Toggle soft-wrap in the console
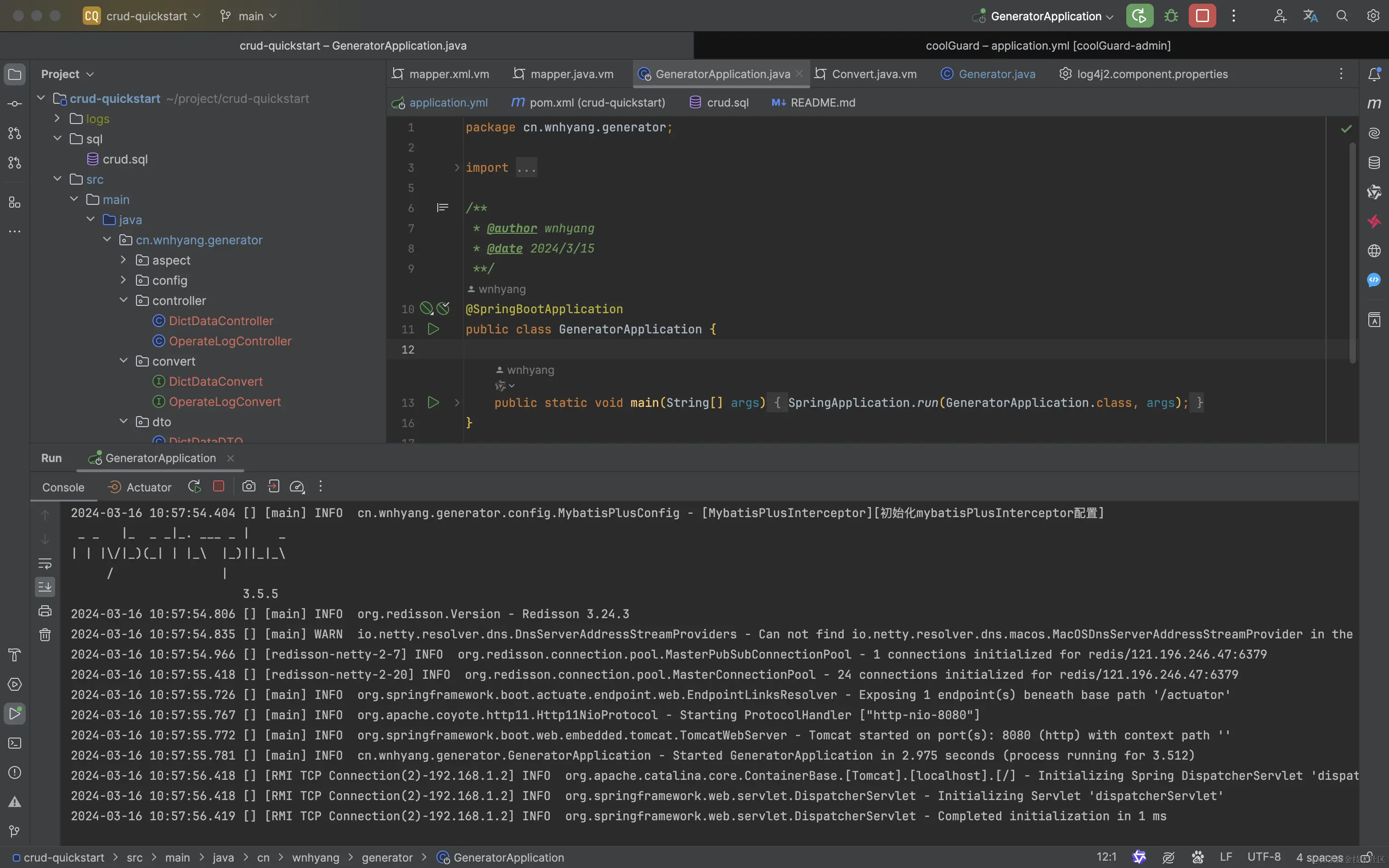 pos(45,563)
